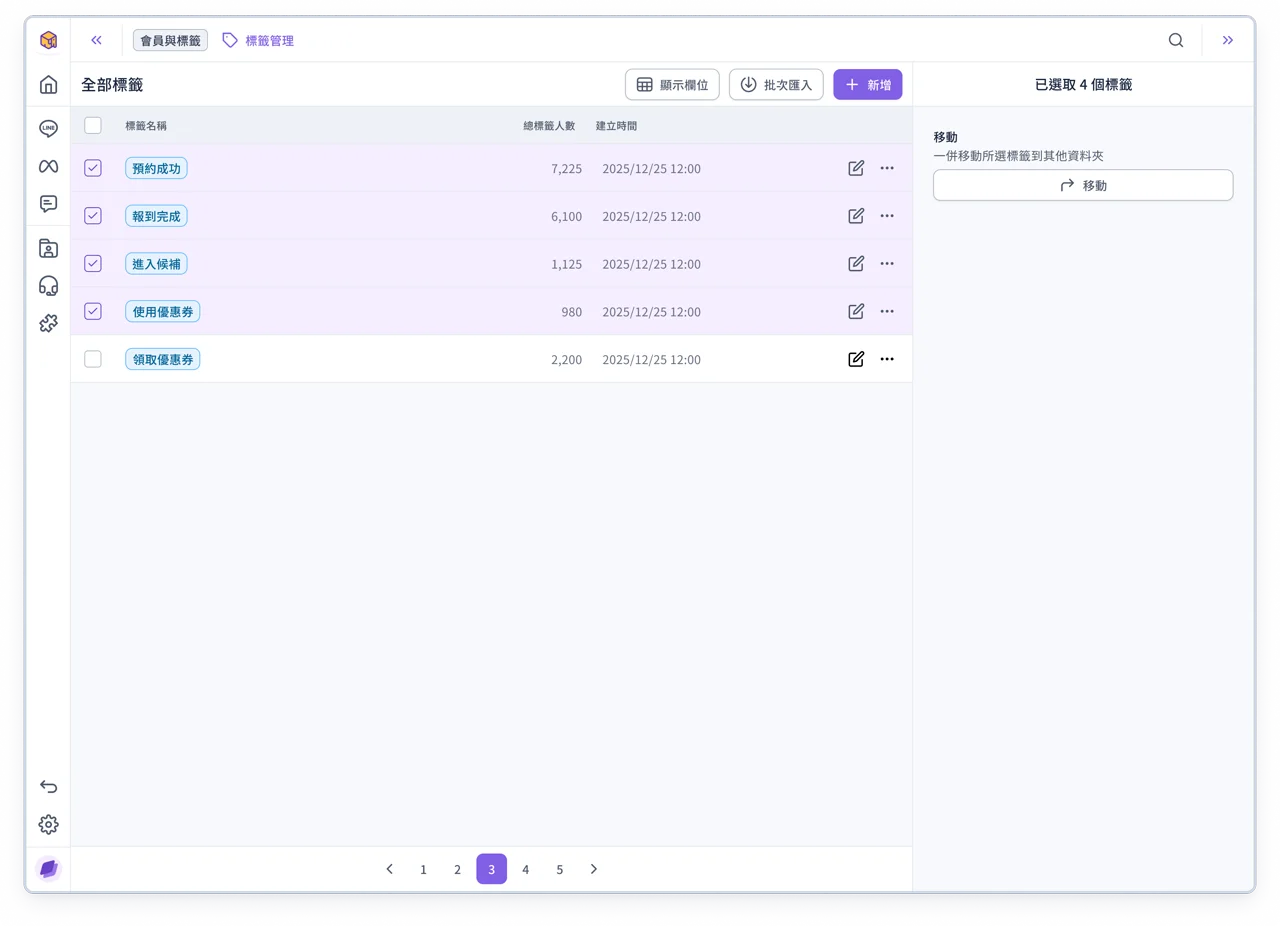The height and width of the screenshot is (926, 1280).
Task: Edit the 領取優惠券 tag
Action: [856, 359]
